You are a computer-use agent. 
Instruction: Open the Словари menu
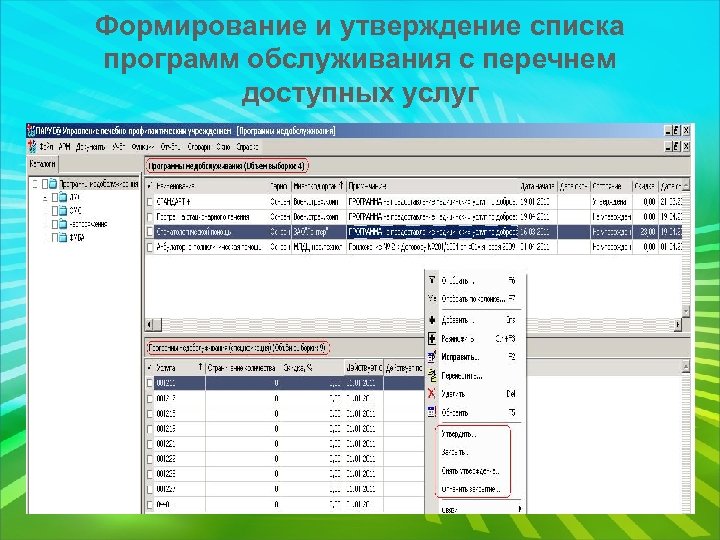pyautogui.click(x=199, y=147)
